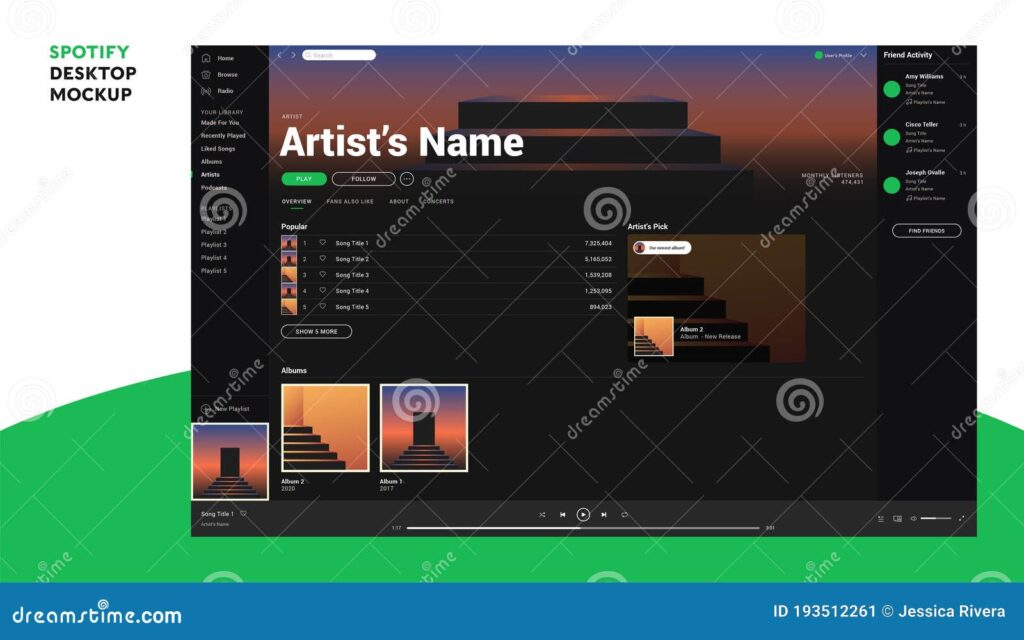Click Joseph Ovalle name in Friend Activity

point(925,172)
